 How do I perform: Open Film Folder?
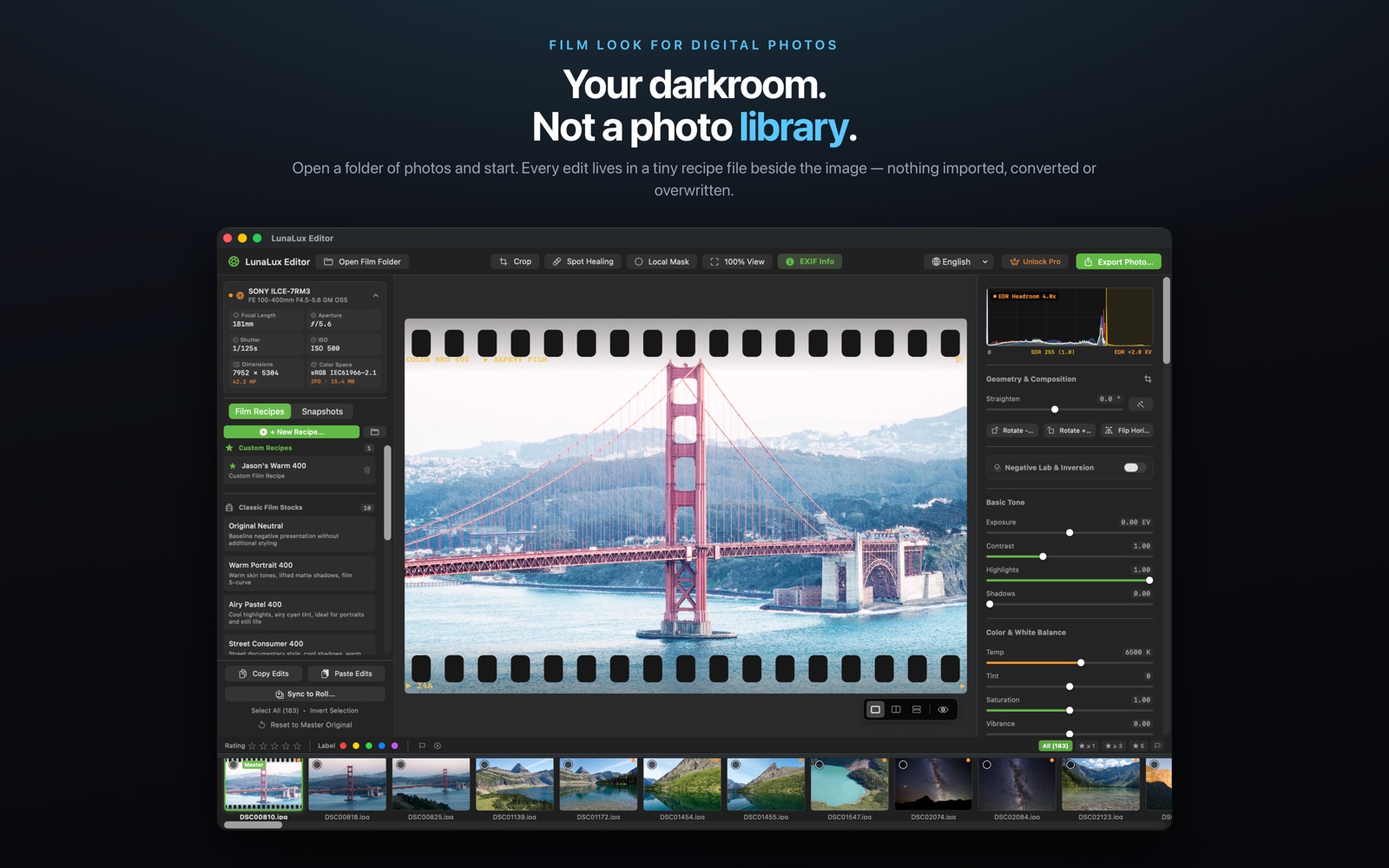(x=363, y=261)
